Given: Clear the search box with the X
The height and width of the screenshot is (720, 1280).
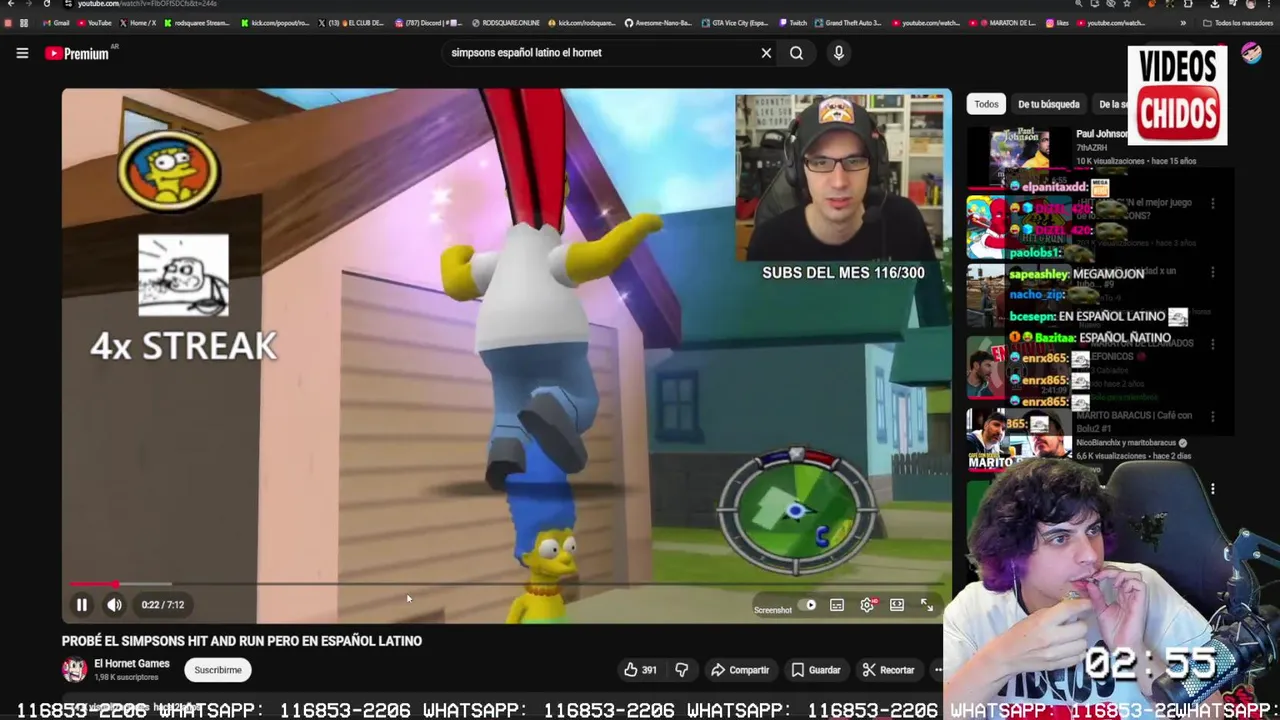Looking at the screenshot, I should coord(766,53).
